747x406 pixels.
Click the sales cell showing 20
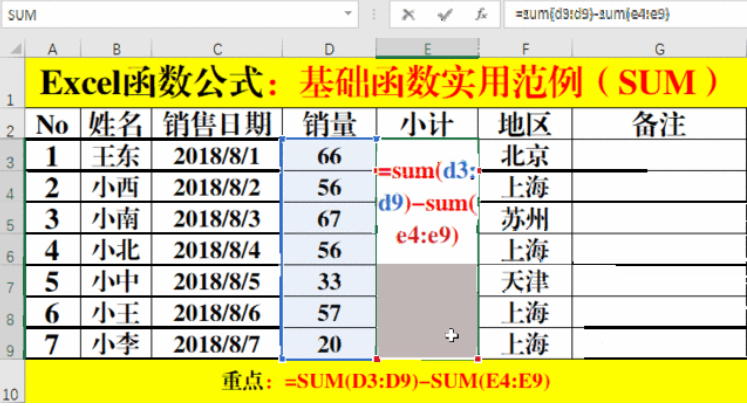point(329,344)
